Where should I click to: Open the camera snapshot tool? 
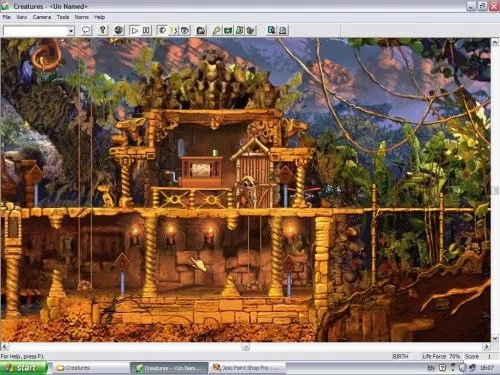click(x=201, y=30)
